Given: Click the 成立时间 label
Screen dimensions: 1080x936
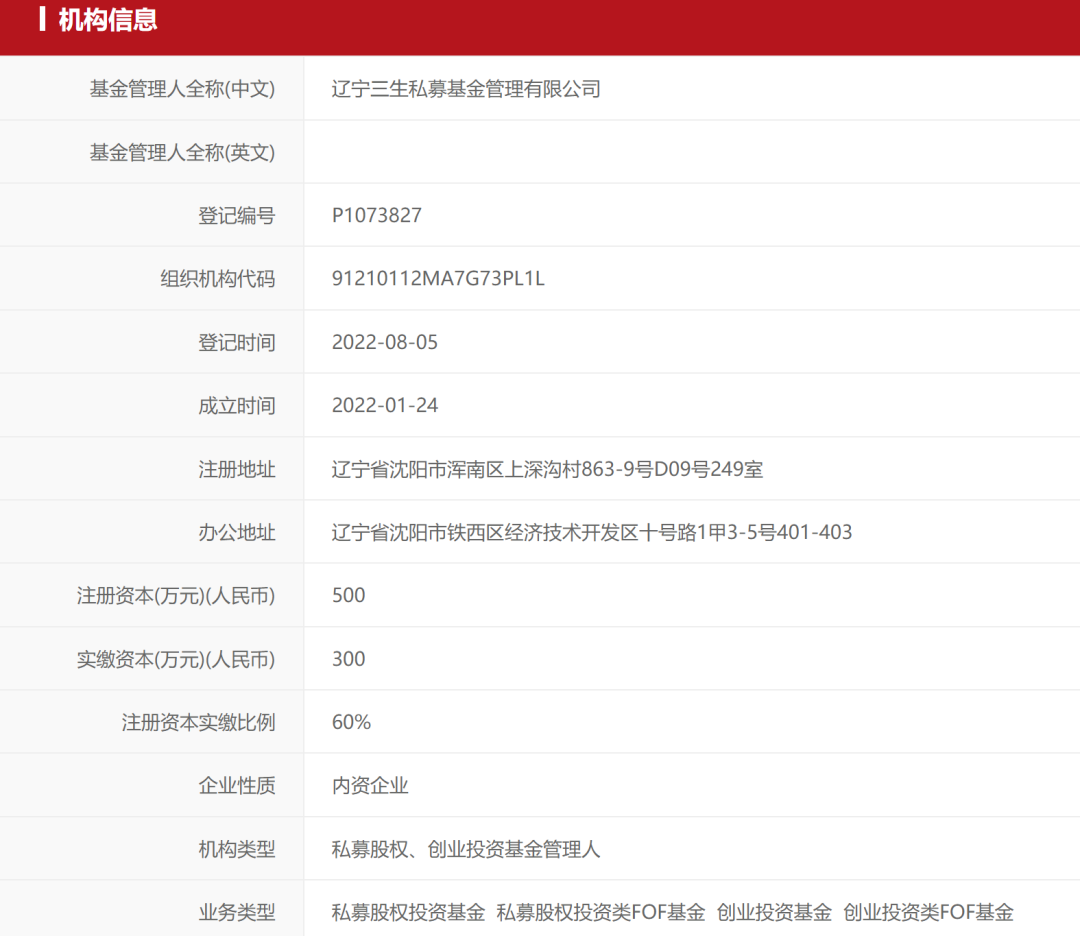Looking at the screenshot, I should coord(237,406).
